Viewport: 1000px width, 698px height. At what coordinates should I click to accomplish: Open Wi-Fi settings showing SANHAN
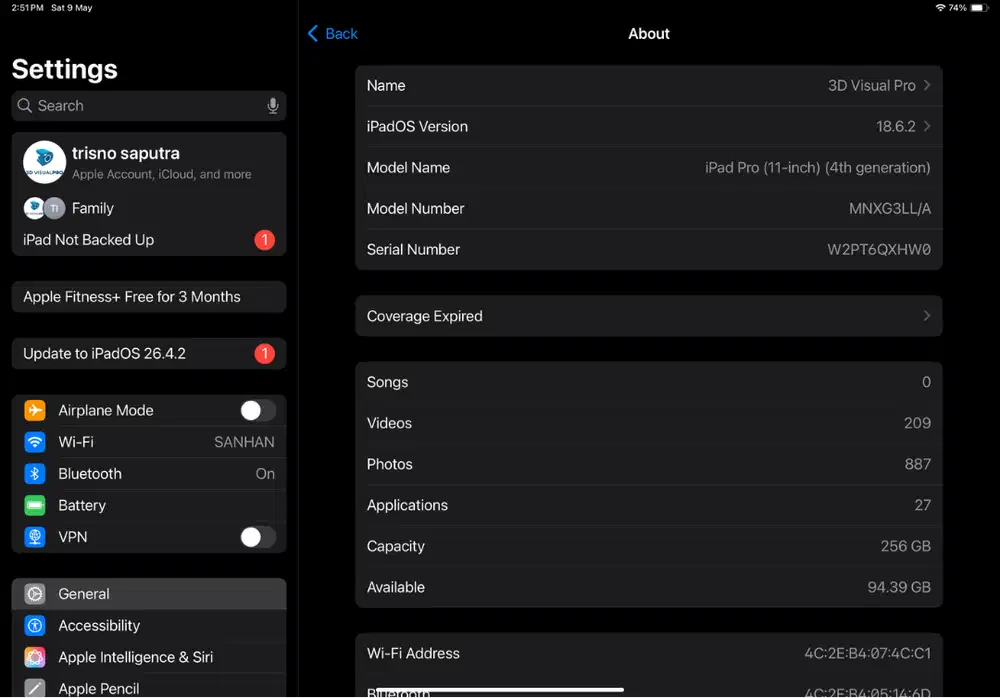pos(149,442)
